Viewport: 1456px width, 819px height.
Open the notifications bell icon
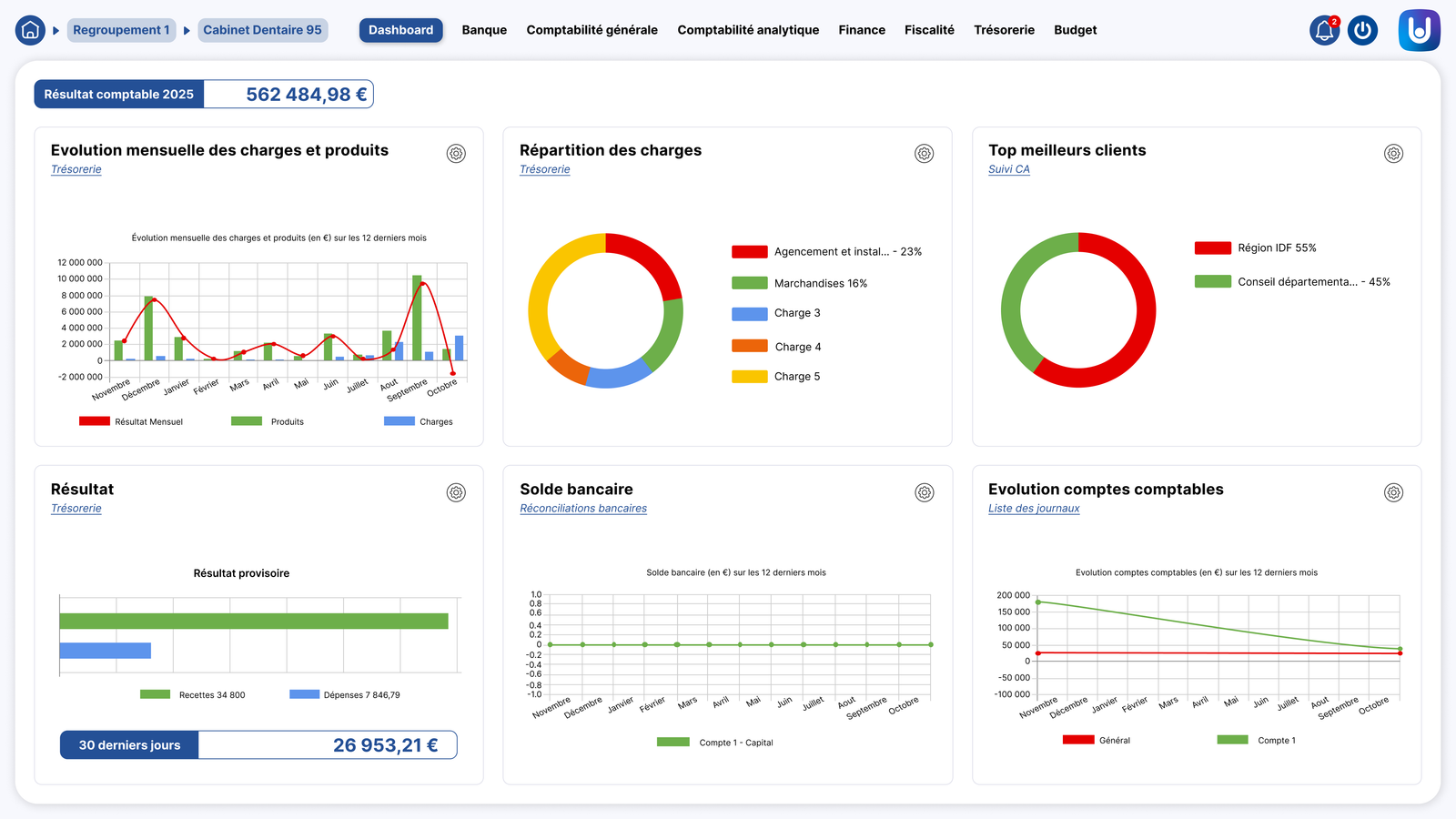(1325, 30)
